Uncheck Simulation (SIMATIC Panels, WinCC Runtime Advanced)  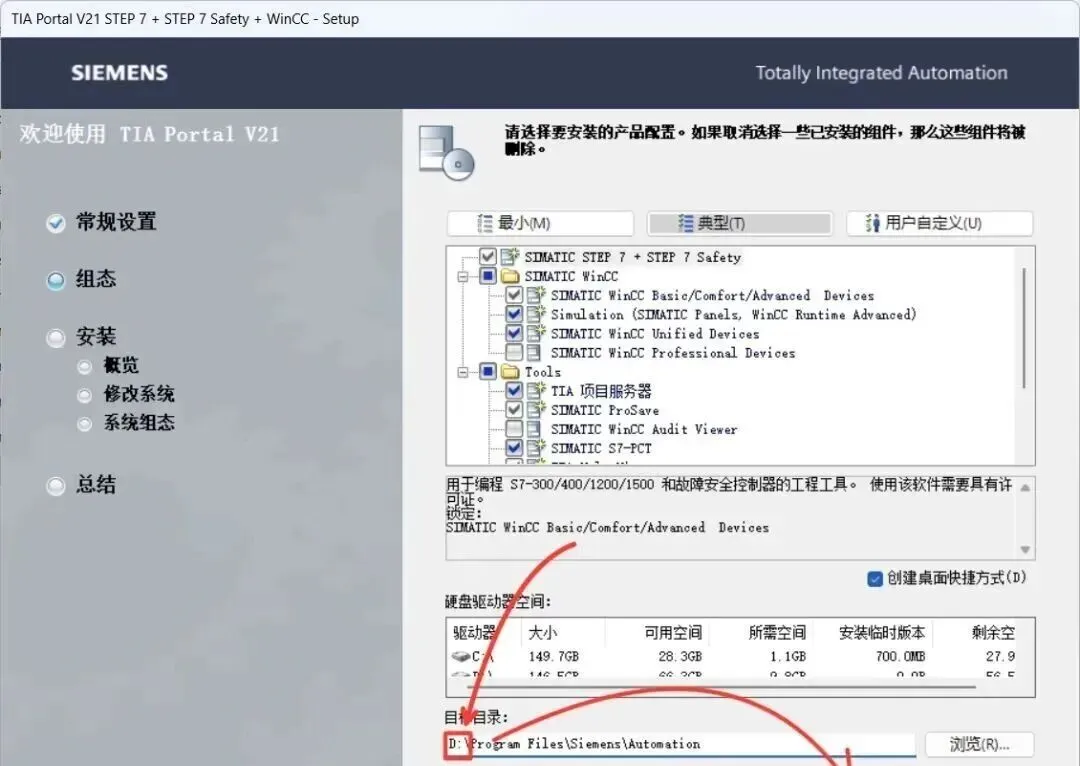click(x=514, y=314)
